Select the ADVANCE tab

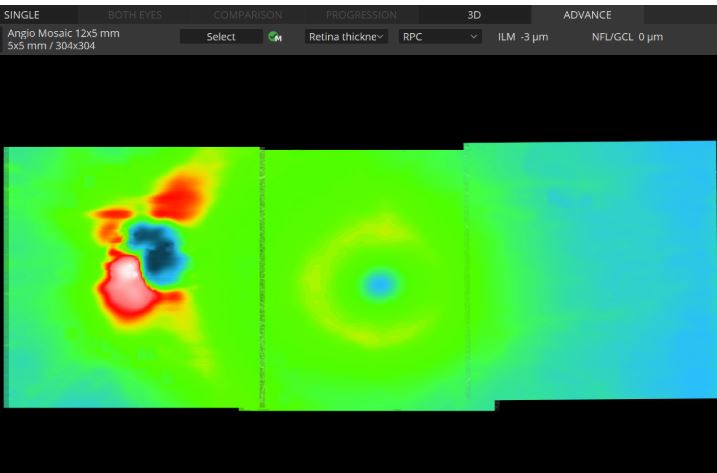click(587, 15)
